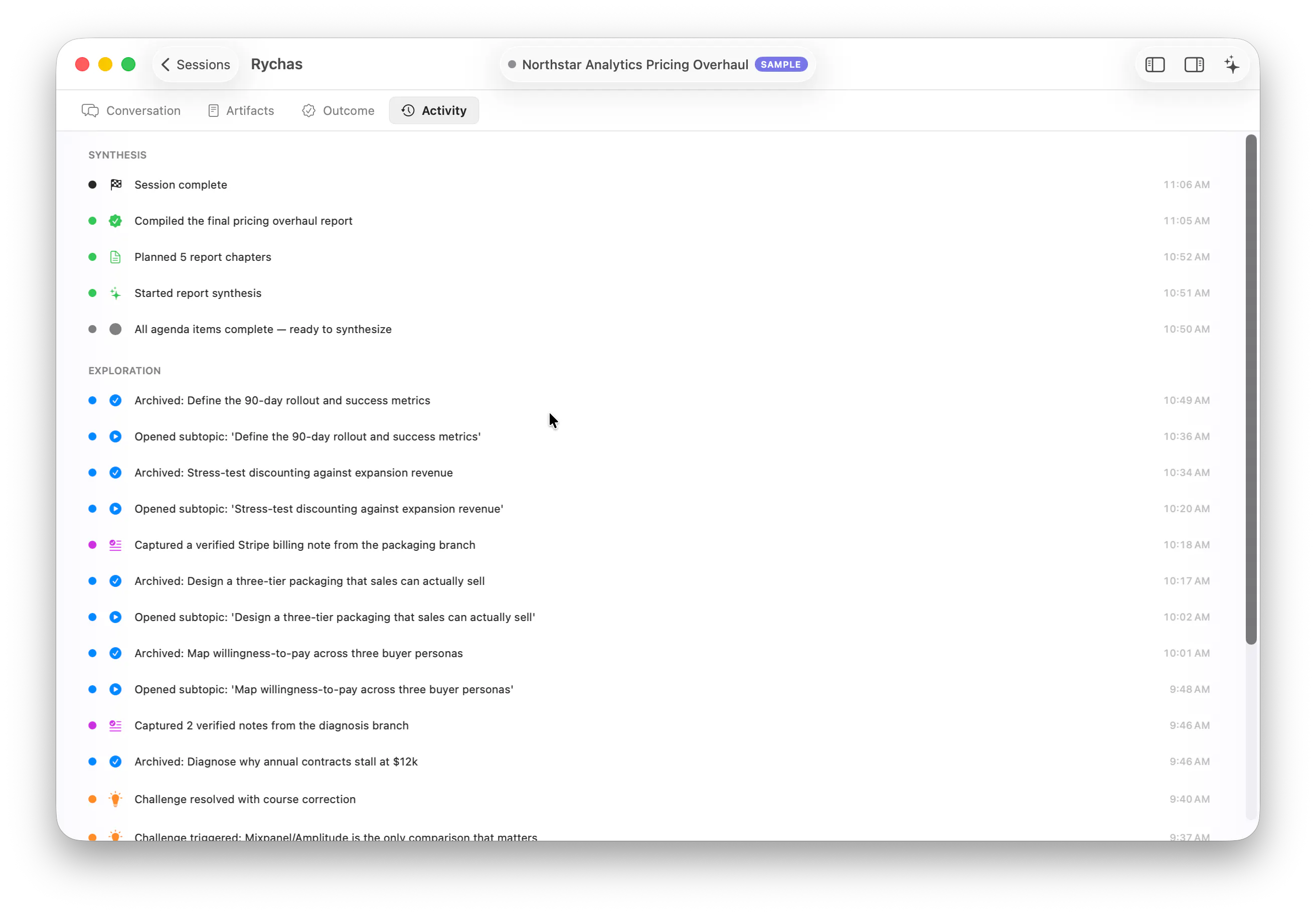
Task: Toggle the left sidebar panel icon
Action: pyautogui.click(x=1155, y=65)
